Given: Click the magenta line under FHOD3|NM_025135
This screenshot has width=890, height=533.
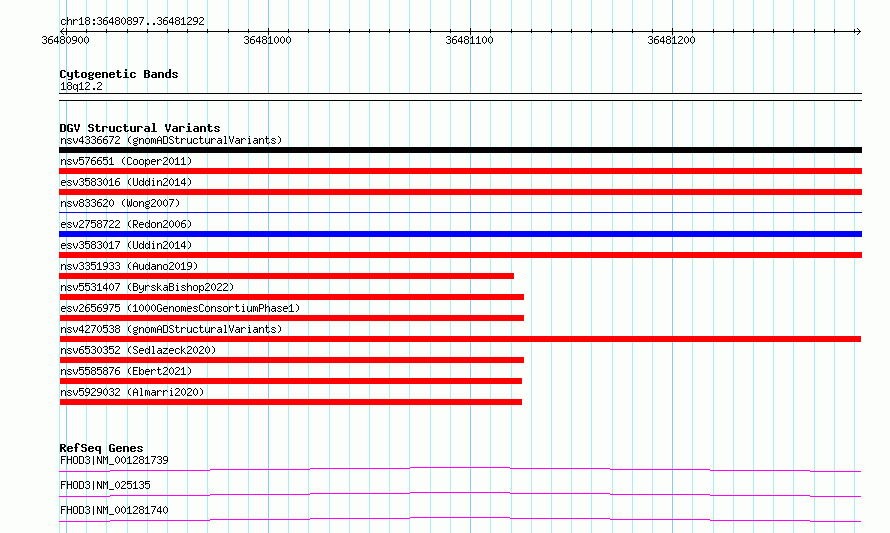Looking at the screenshot, I should (460, 494).
